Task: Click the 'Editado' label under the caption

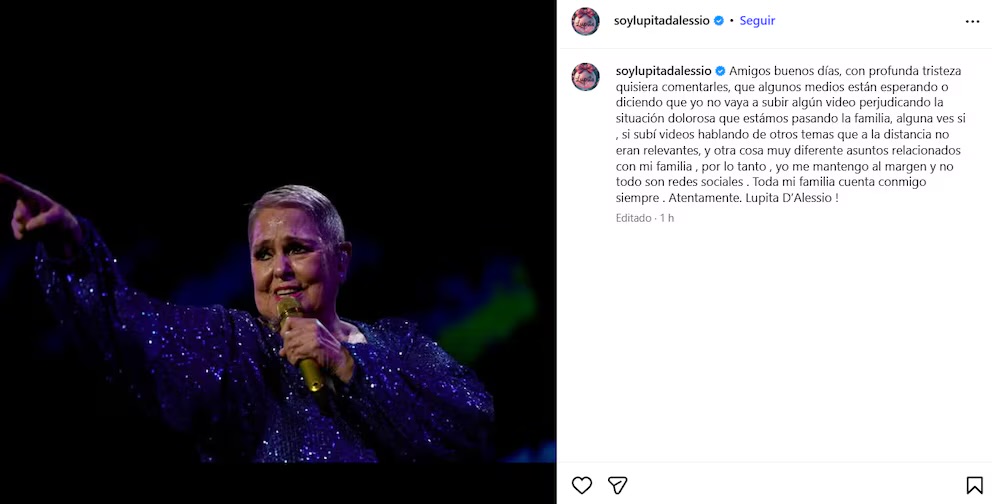Action: [x=633, y=218]
